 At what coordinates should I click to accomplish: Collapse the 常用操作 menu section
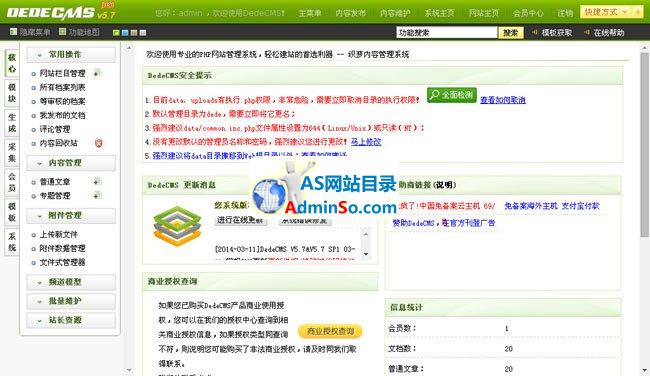(x=71, y=54)
